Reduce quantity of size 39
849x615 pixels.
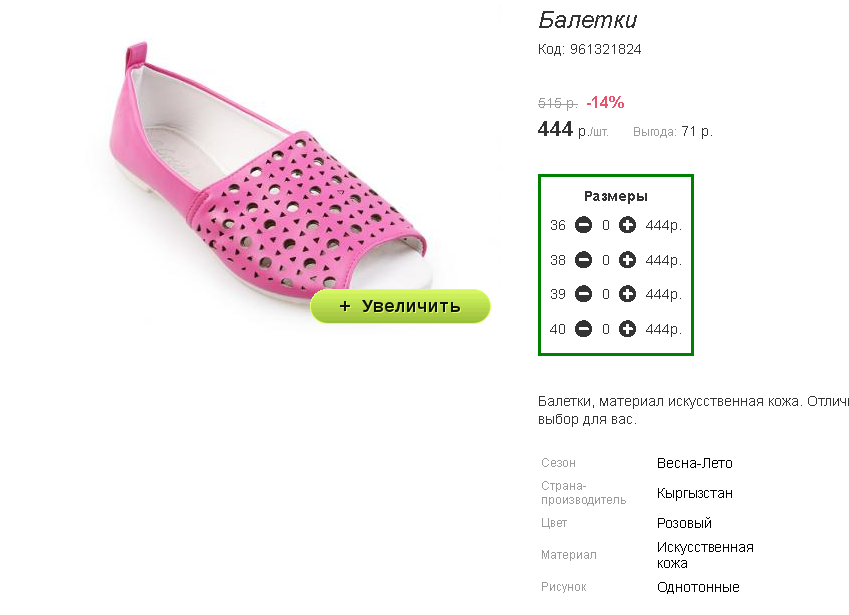tap(583, 295)
